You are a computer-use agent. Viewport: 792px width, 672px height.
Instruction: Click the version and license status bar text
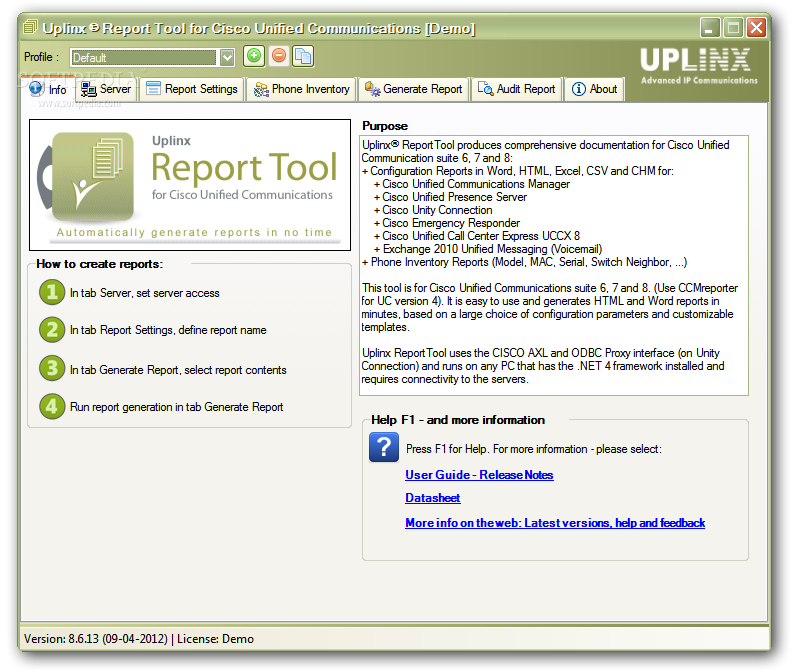139,639
